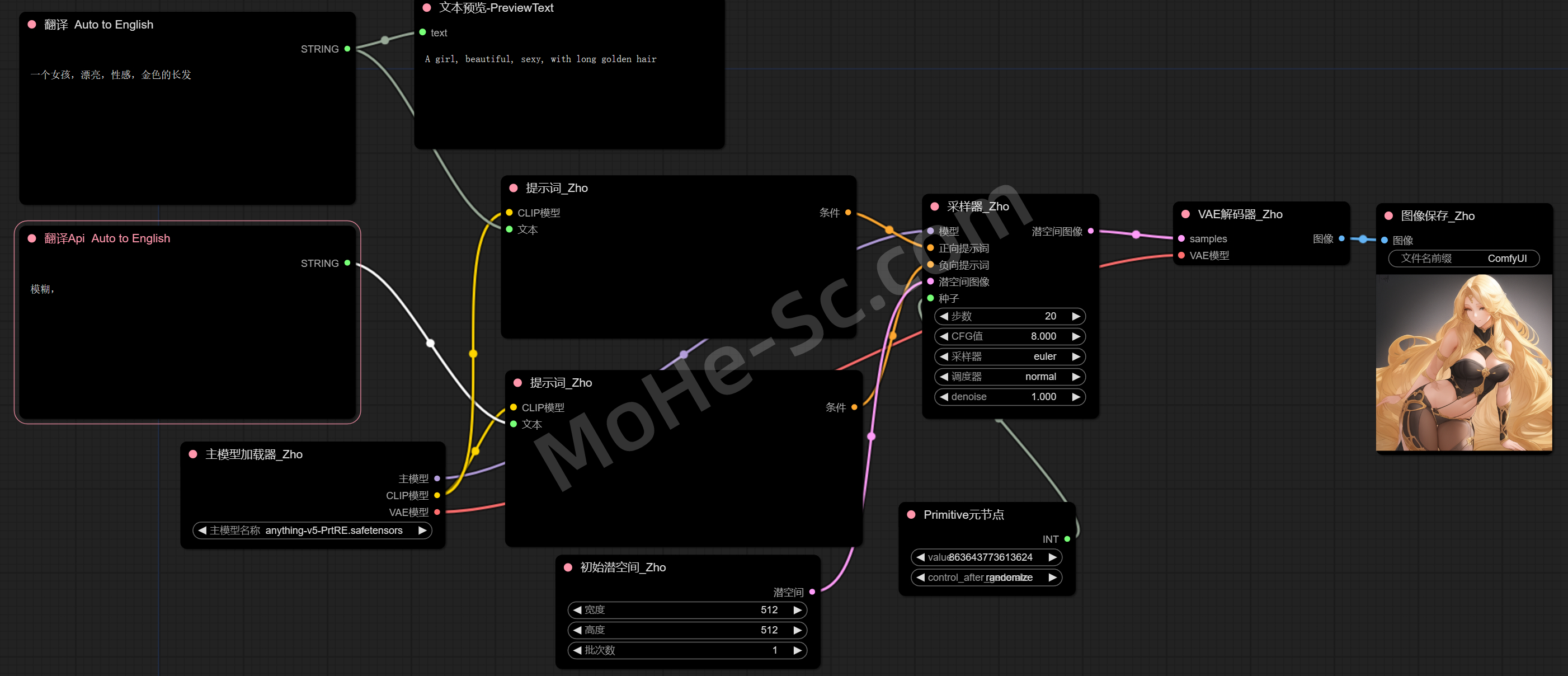Collapse the VAE解码器_Zho node via its title dot
Viewport: 1568px width, 676px height.
1185,214
